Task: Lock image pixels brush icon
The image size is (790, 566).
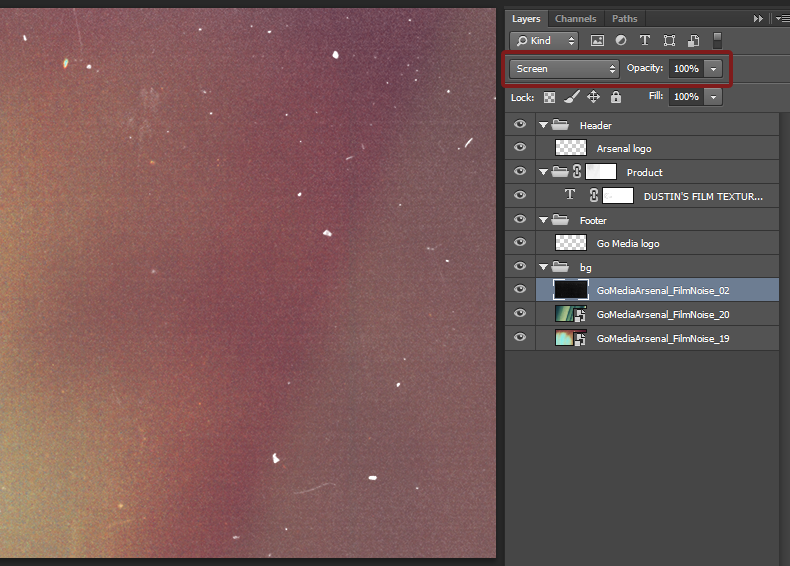Action: click(x=571, y=97)
